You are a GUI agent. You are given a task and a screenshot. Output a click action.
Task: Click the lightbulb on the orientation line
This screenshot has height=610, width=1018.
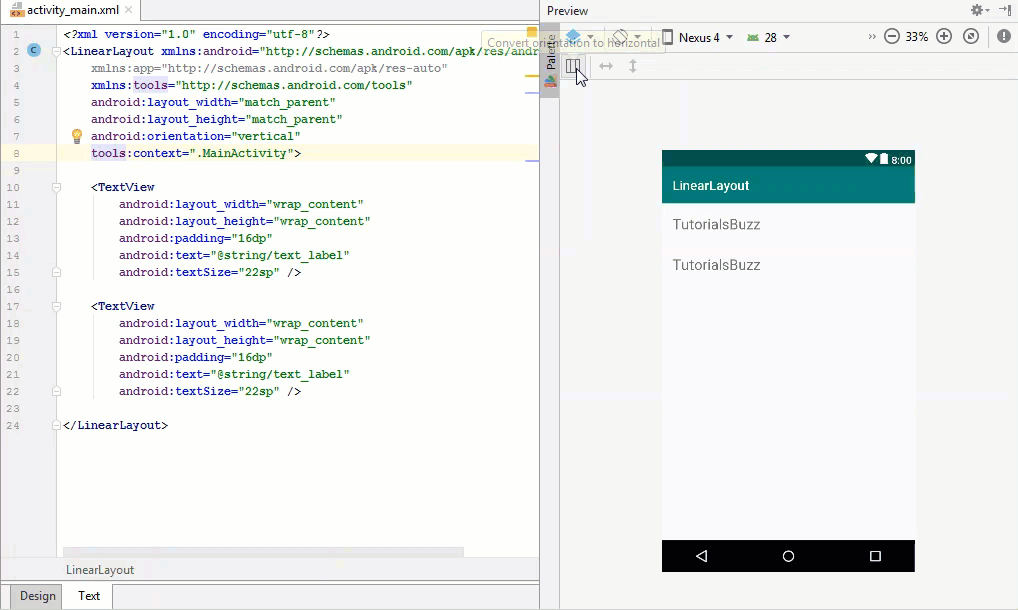click(77, 135)
